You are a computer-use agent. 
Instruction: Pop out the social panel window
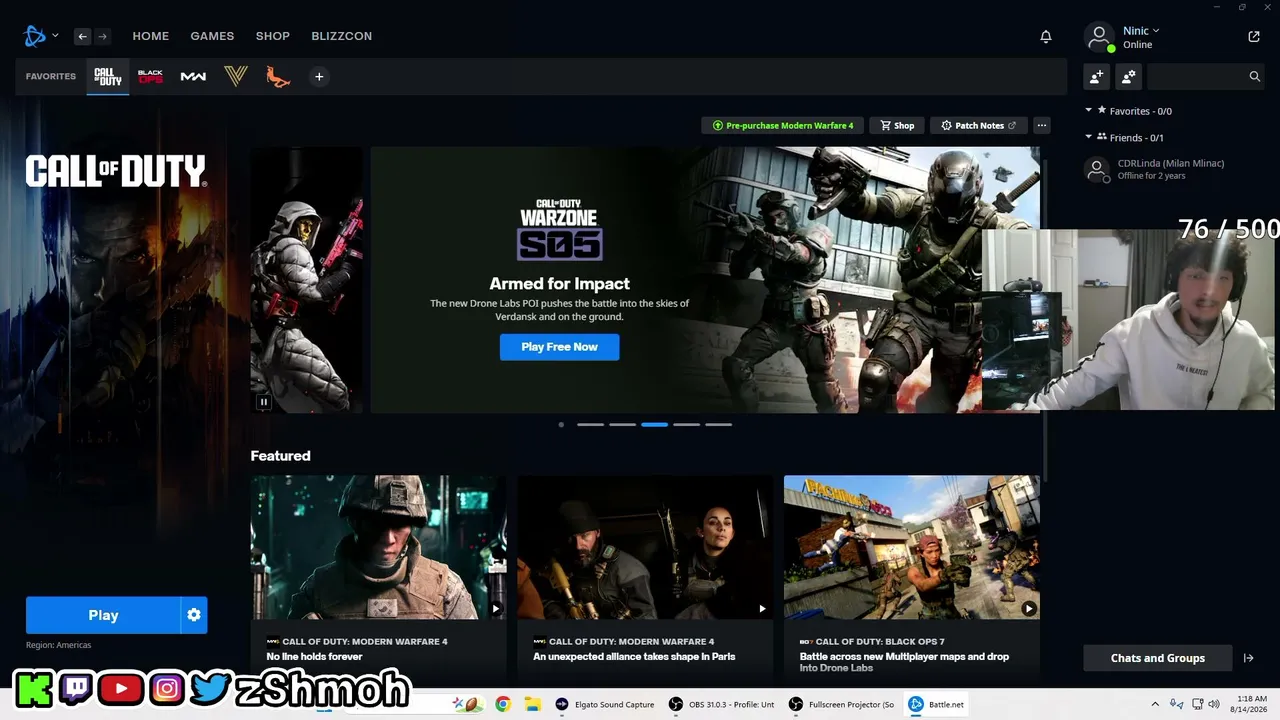point(1254,36)
